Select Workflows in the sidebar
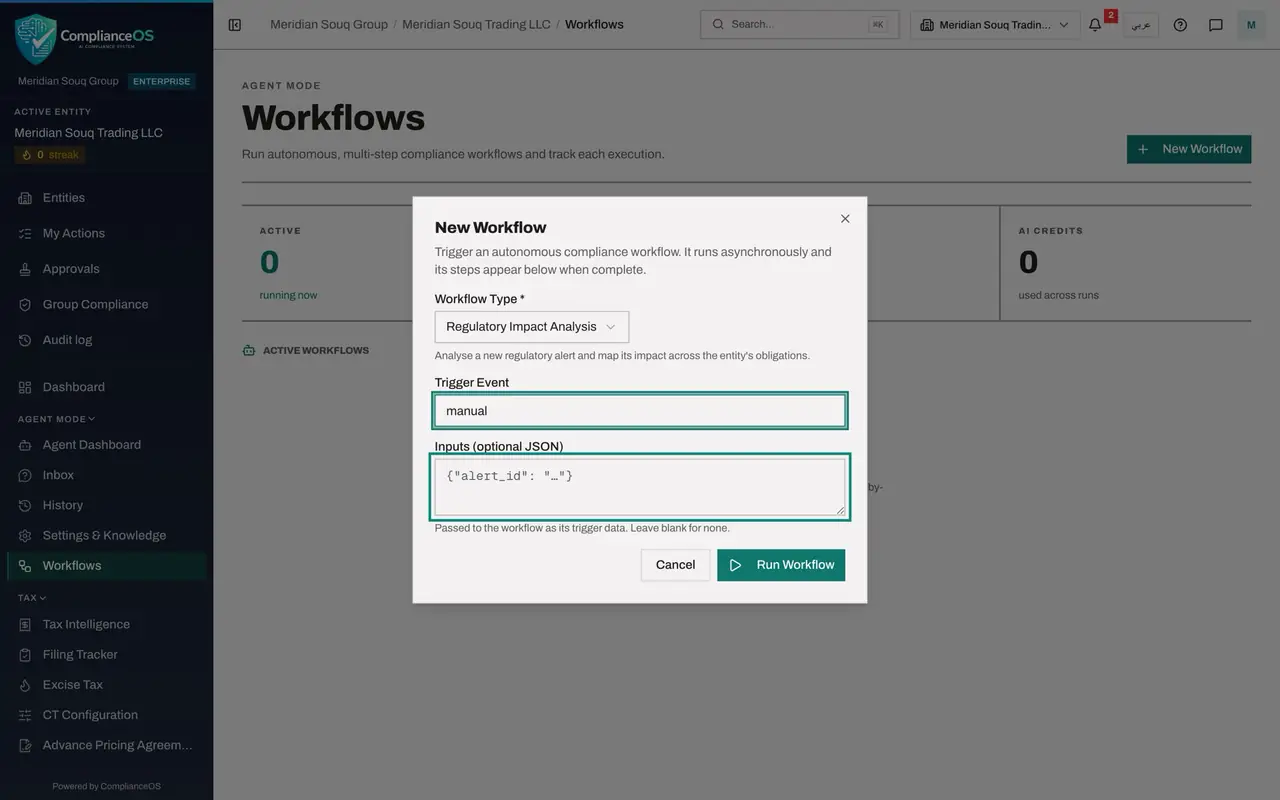The image size is (1280, 800). tap(107, 566)
